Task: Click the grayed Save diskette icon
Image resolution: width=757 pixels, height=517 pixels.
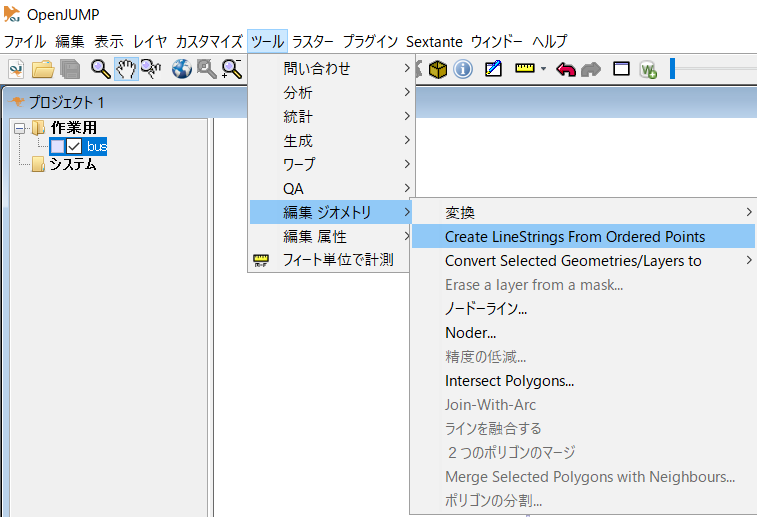Action: [x=70, y=70]
